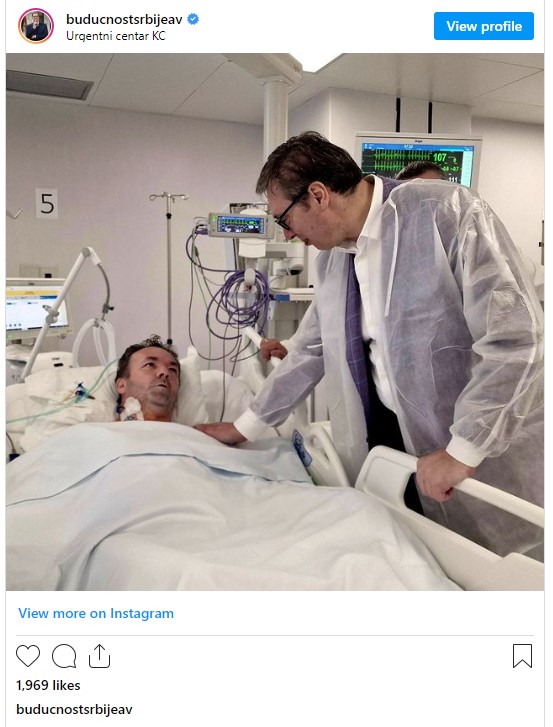This screenshot has width=553, height=727.
Task: Click the patient lying in bed
Action: pyautogui.click(x=147, y=380)
